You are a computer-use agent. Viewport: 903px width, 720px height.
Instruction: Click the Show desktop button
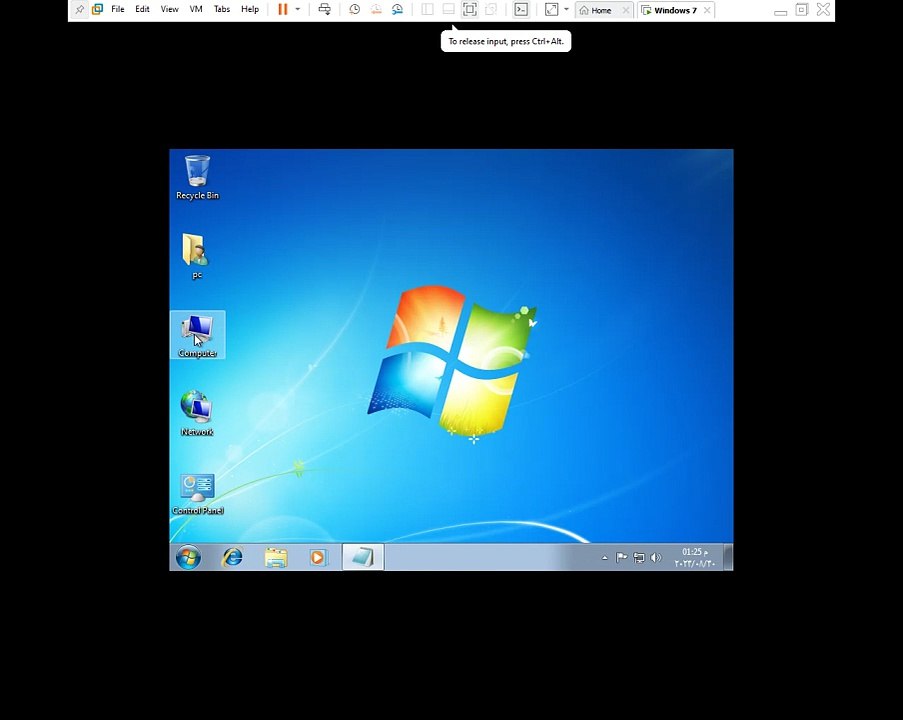729,557
